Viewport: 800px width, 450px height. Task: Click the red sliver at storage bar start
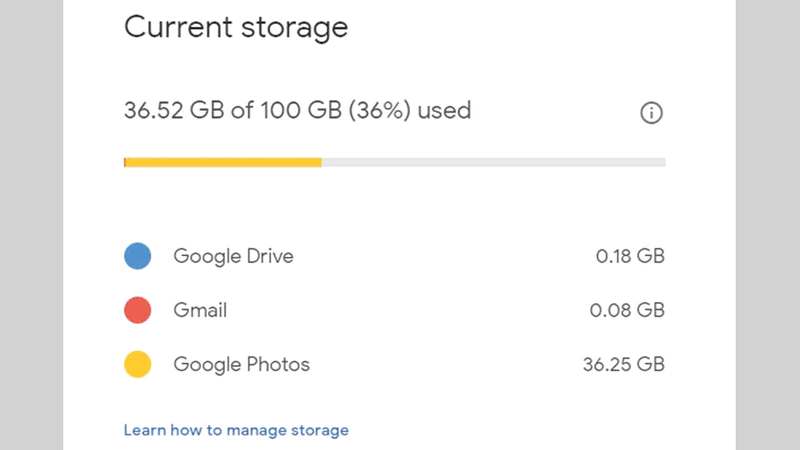click(125, 162)
